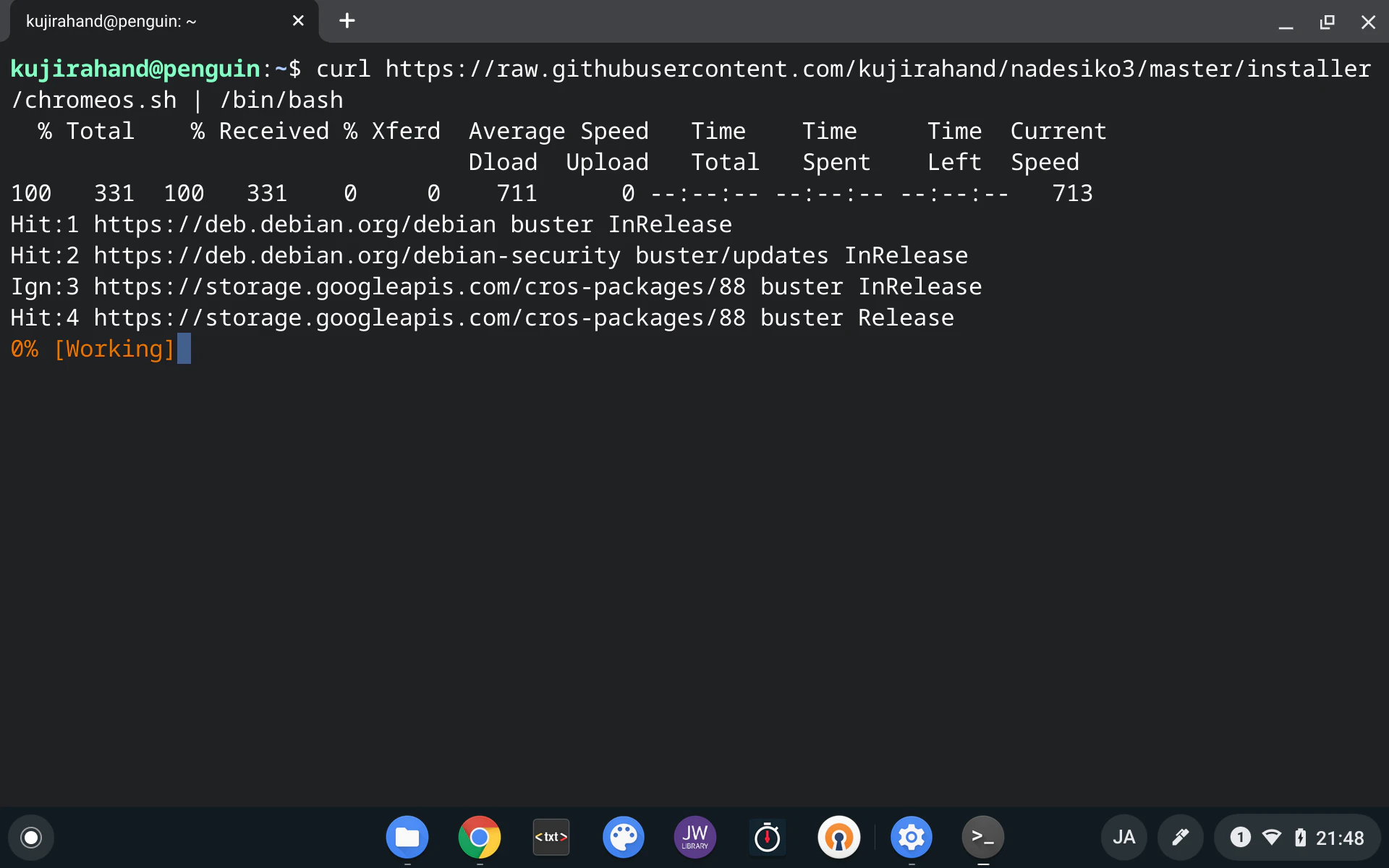Open the Files app in the shelf
Viewport: 1389px width, 868px height.
407,837
